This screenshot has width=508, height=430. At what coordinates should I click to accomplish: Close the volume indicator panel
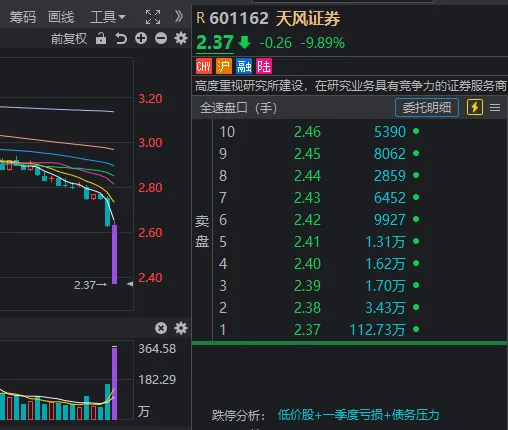point(161,328)
